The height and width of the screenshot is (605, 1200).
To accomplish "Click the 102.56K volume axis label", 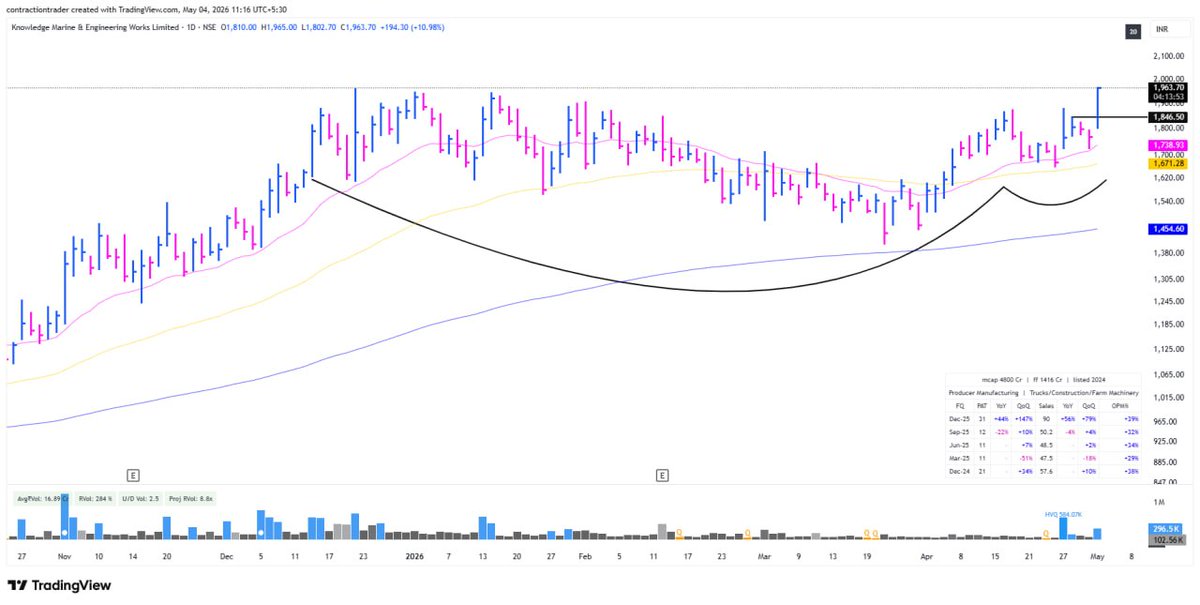I will click(1169, 540).
